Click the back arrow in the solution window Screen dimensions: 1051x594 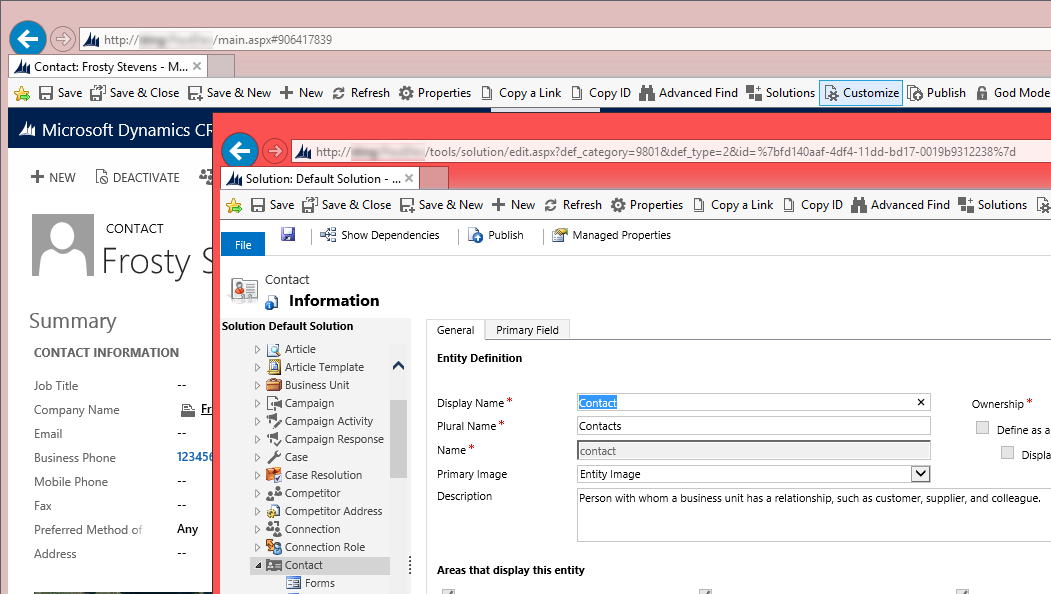tap(238, 151)
